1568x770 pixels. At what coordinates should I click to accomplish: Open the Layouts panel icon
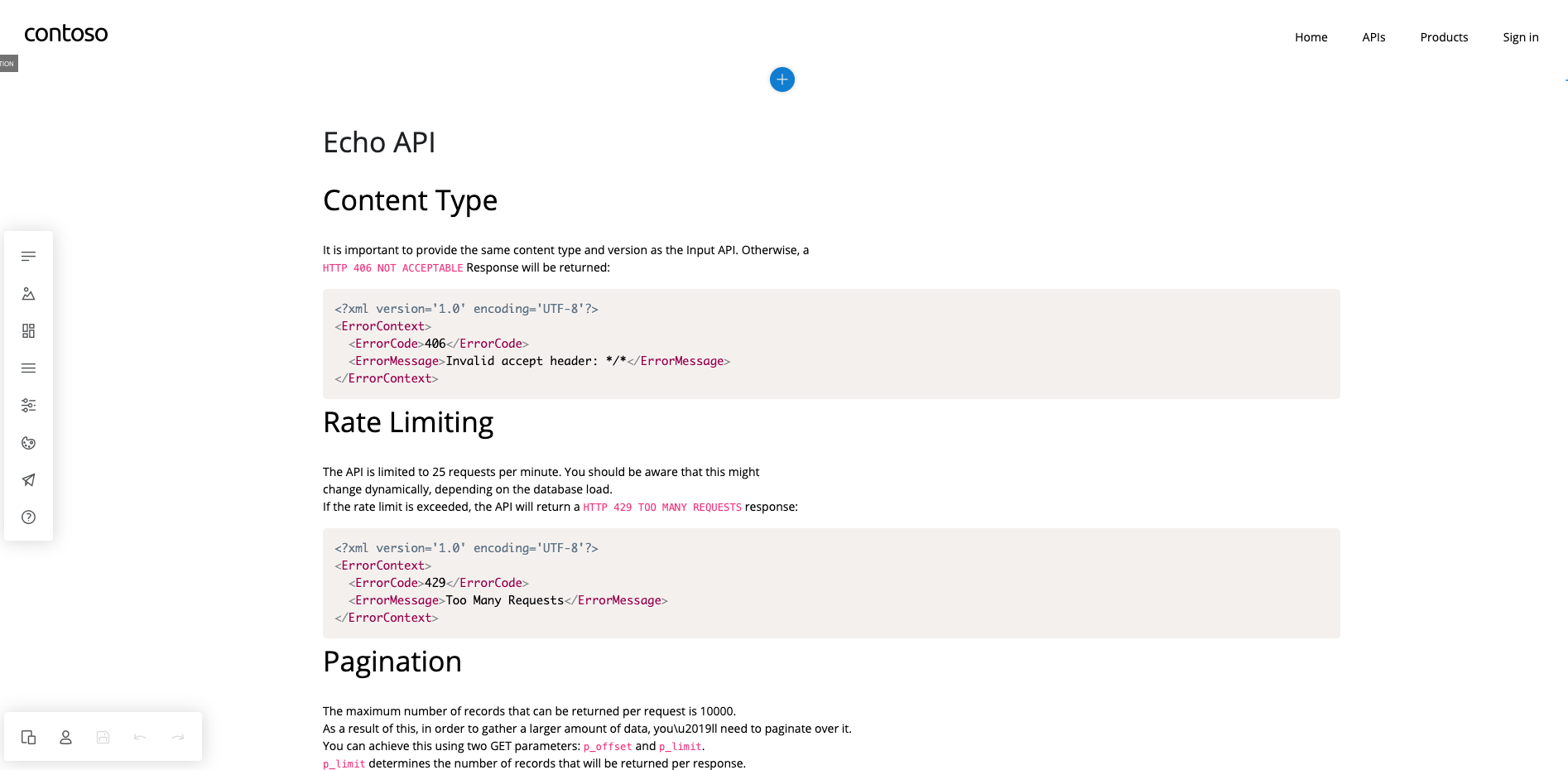[28, 331]
